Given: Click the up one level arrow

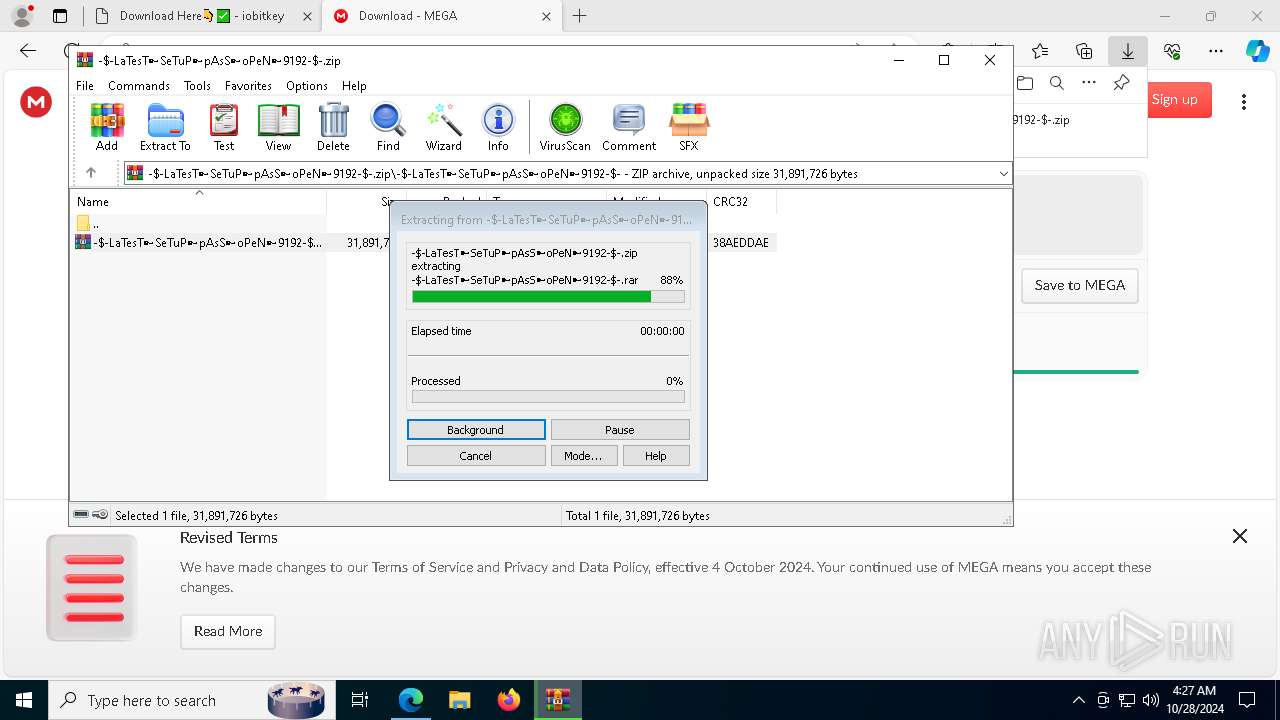Looking at the screenshot, I should coord(91,173).
